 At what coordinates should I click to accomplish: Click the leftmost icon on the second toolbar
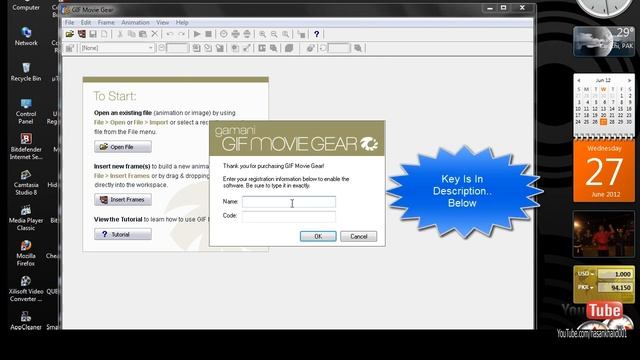(69, 48)
